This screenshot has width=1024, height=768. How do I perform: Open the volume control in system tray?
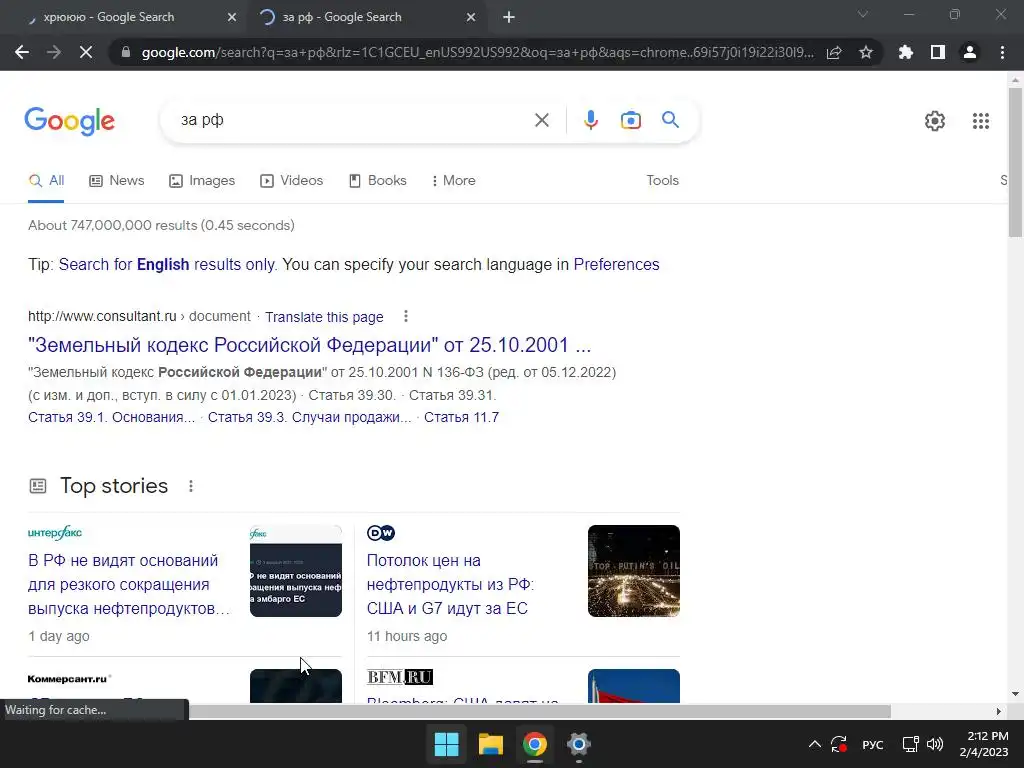(935, 744)
